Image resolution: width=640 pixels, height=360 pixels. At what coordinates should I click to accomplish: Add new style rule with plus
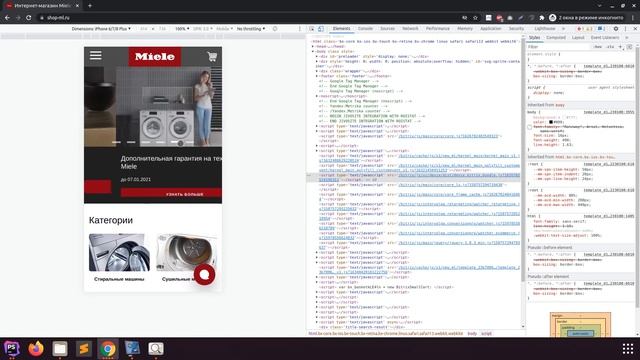pos(620,47)
